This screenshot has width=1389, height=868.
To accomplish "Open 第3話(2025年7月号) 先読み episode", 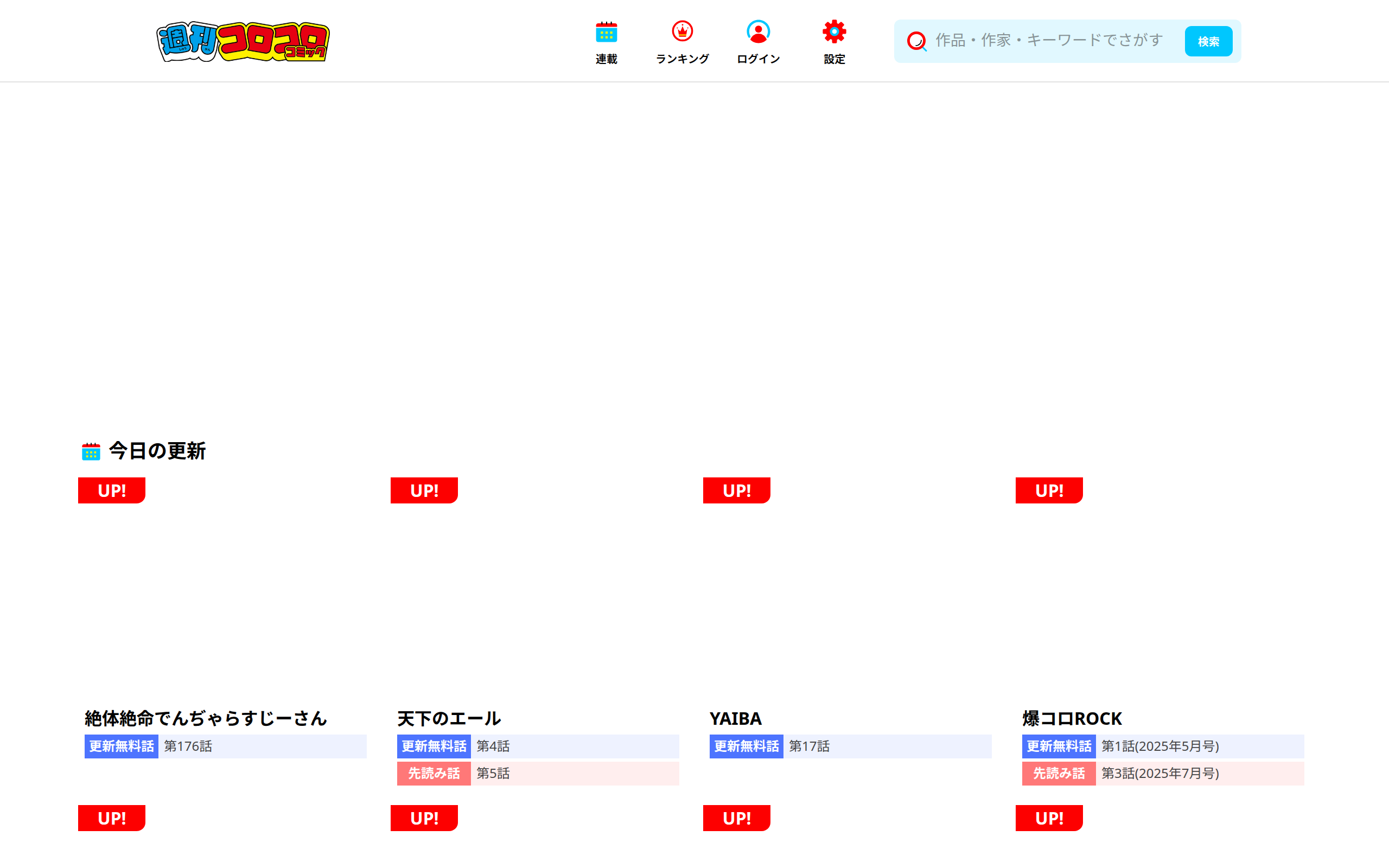I will coord(1163,773).
